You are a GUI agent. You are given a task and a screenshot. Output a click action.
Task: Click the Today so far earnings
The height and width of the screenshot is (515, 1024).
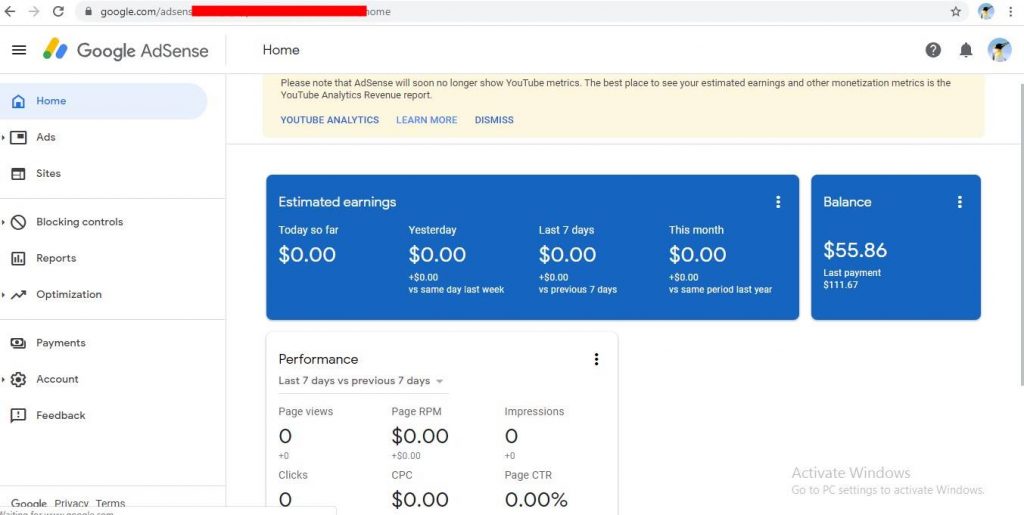tap(307, 255)
